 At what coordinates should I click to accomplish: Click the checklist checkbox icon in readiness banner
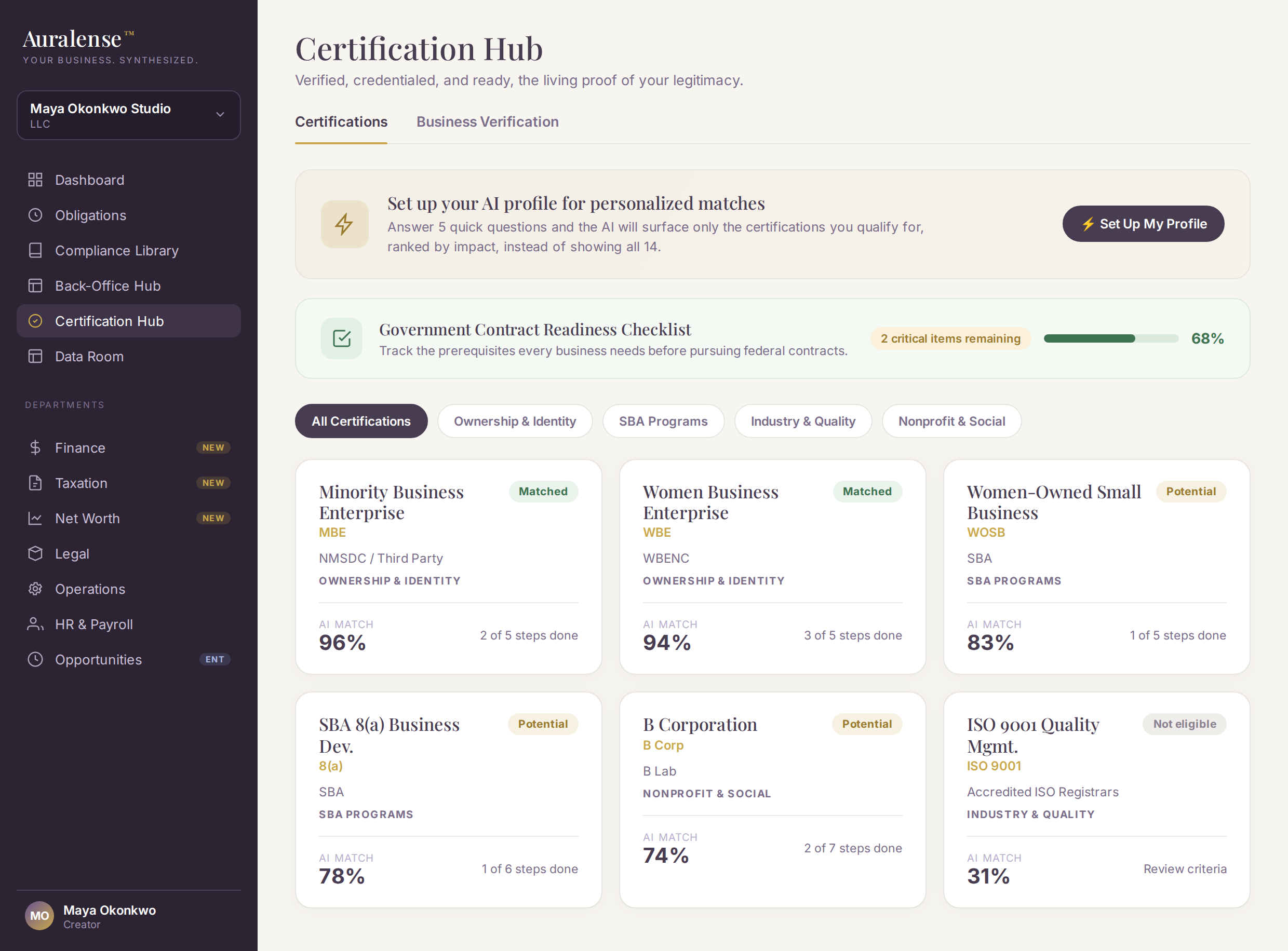pos(341,338)
